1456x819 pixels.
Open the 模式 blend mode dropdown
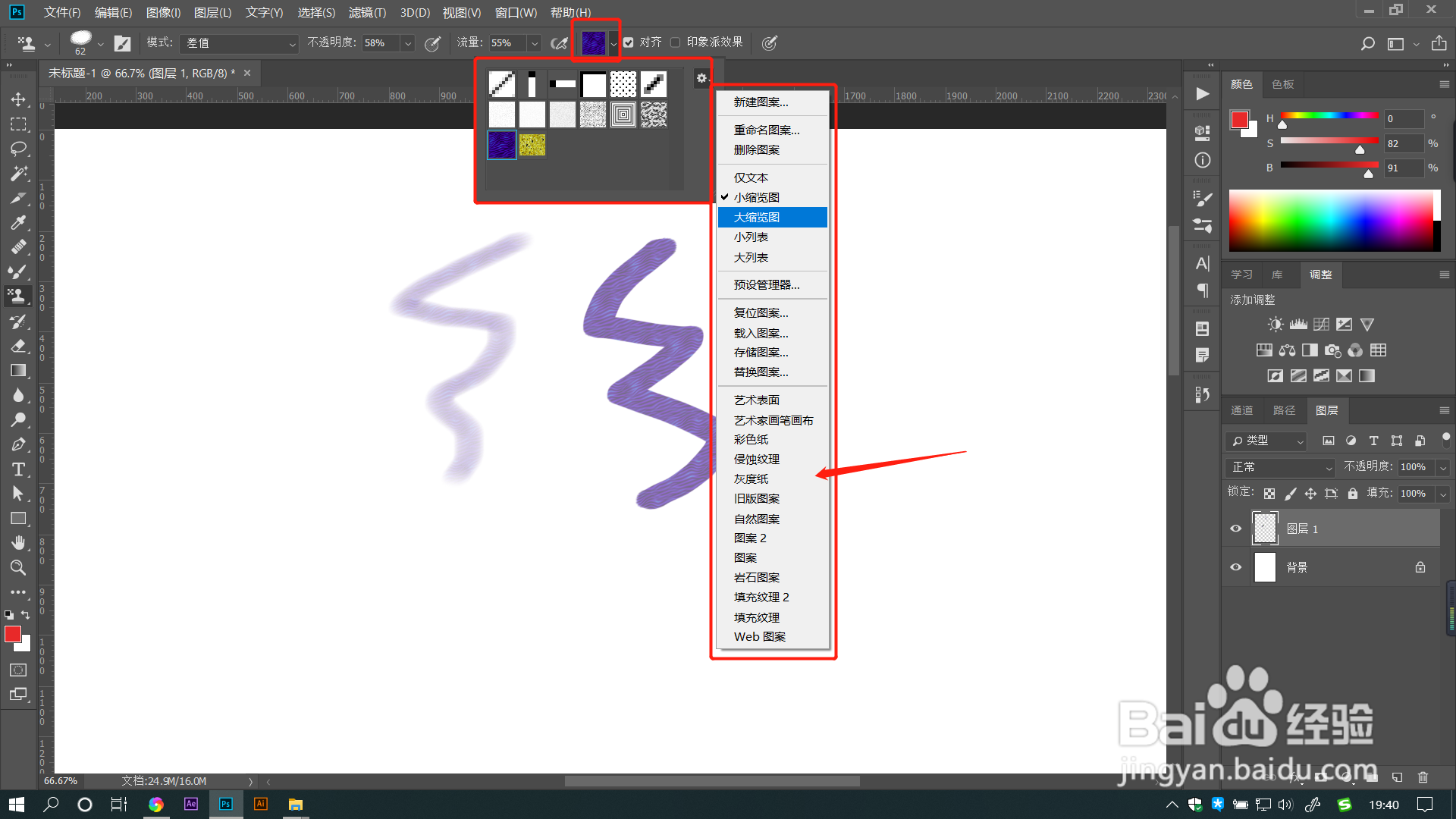tap(240, 43)
